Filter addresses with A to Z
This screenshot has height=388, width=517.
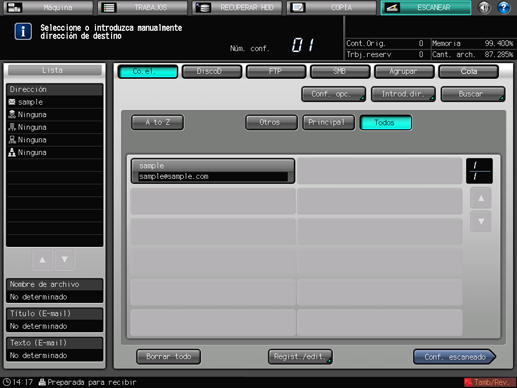[x=157, y=122]
